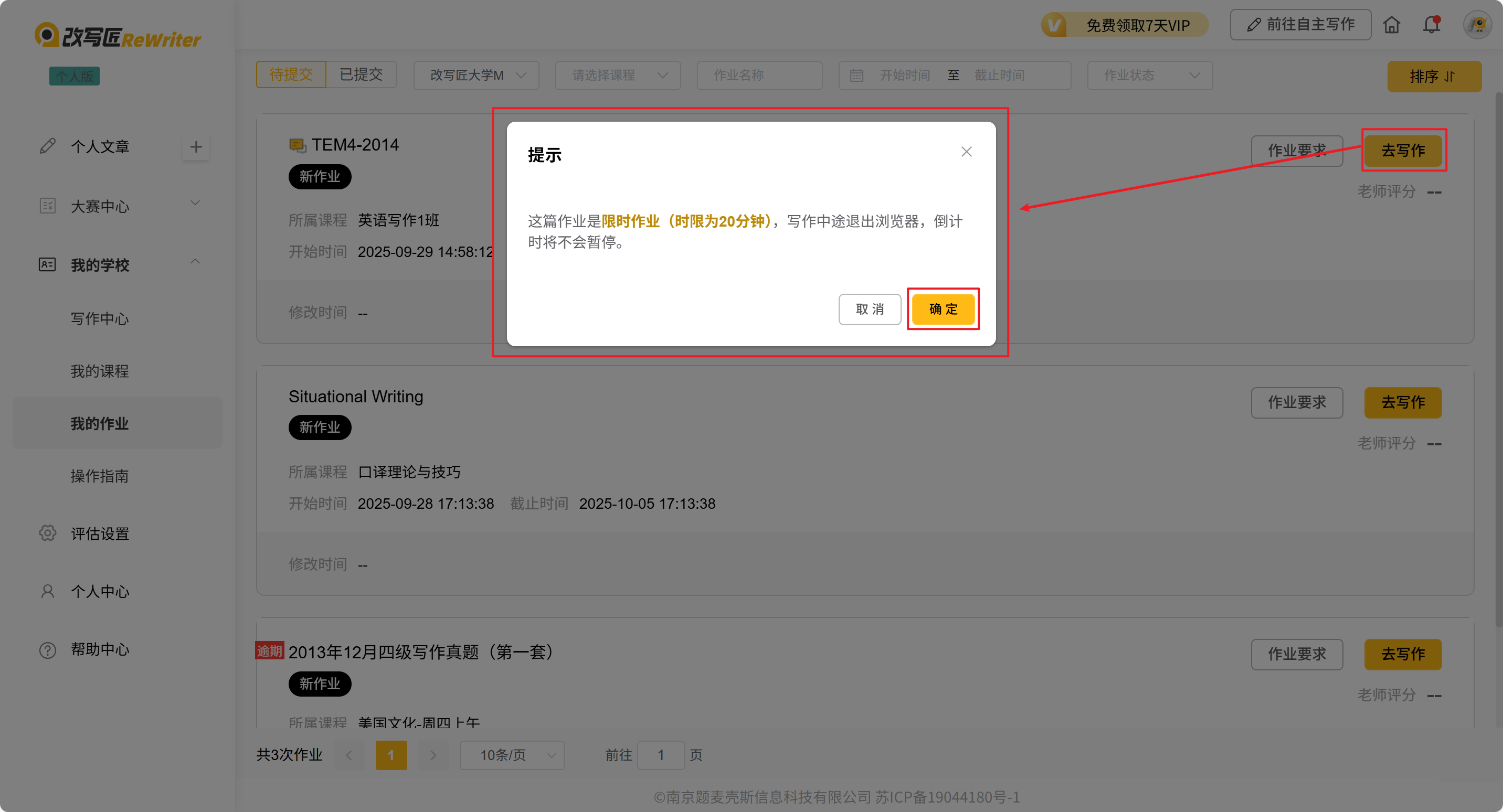Close the 提示 dialog with X
Screen dimensions: 1503x812
(966, 152)
